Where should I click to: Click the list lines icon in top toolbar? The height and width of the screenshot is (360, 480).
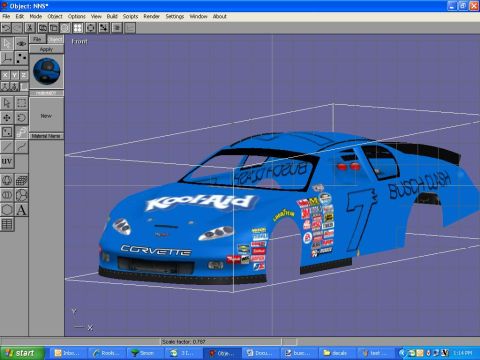point(117,28)
